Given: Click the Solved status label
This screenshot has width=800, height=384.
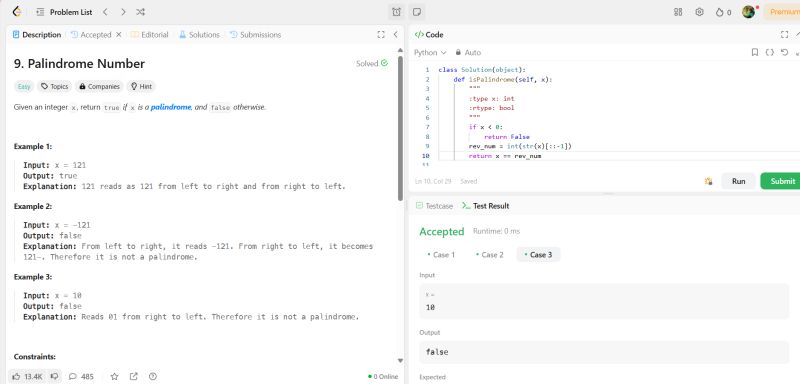Looking at the screenshot, I should 372,64.
